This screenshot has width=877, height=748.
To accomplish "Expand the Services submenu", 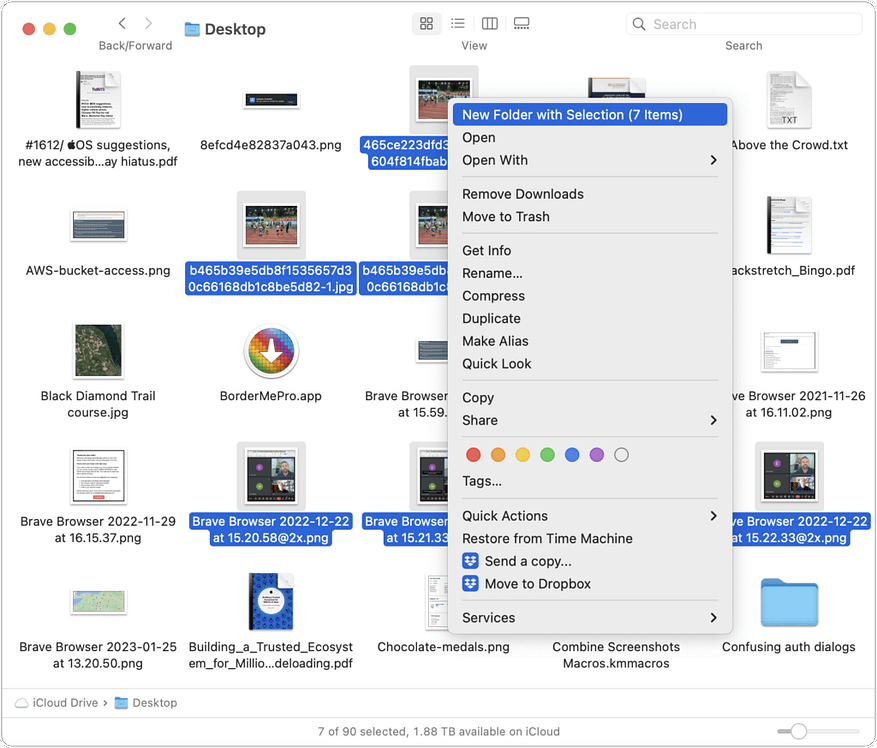I will pyautogui.click(x=713, y=618).
